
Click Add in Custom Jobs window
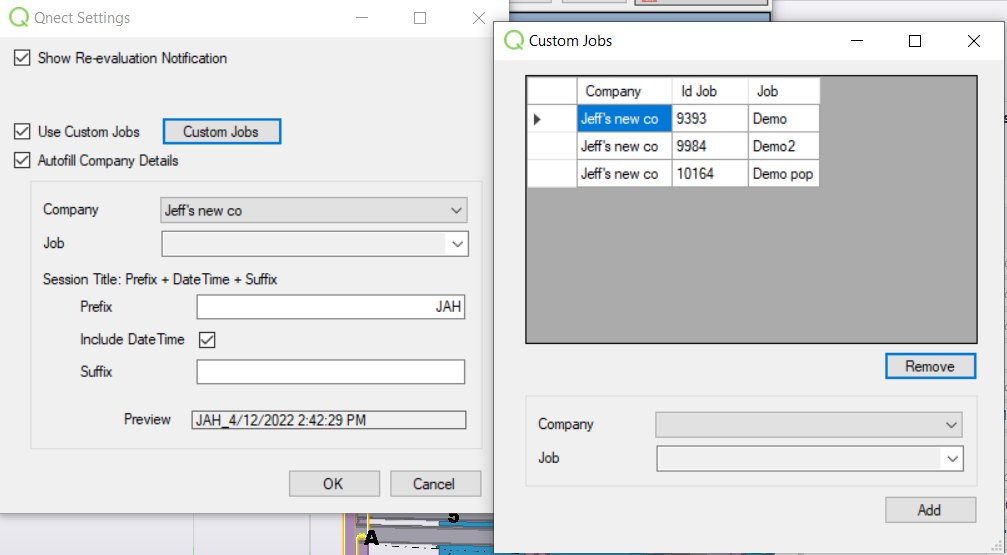[x=931, y=510]
